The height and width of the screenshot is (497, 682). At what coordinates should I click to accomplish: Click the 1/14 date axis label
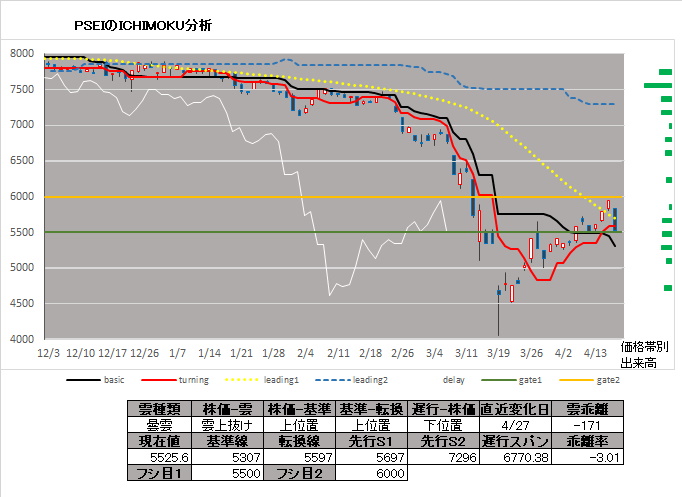[210, 353]
